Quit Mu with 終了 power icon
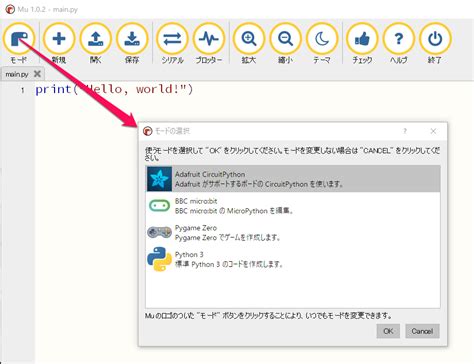This screenshot has height=364, width=474. click(435, 39)
